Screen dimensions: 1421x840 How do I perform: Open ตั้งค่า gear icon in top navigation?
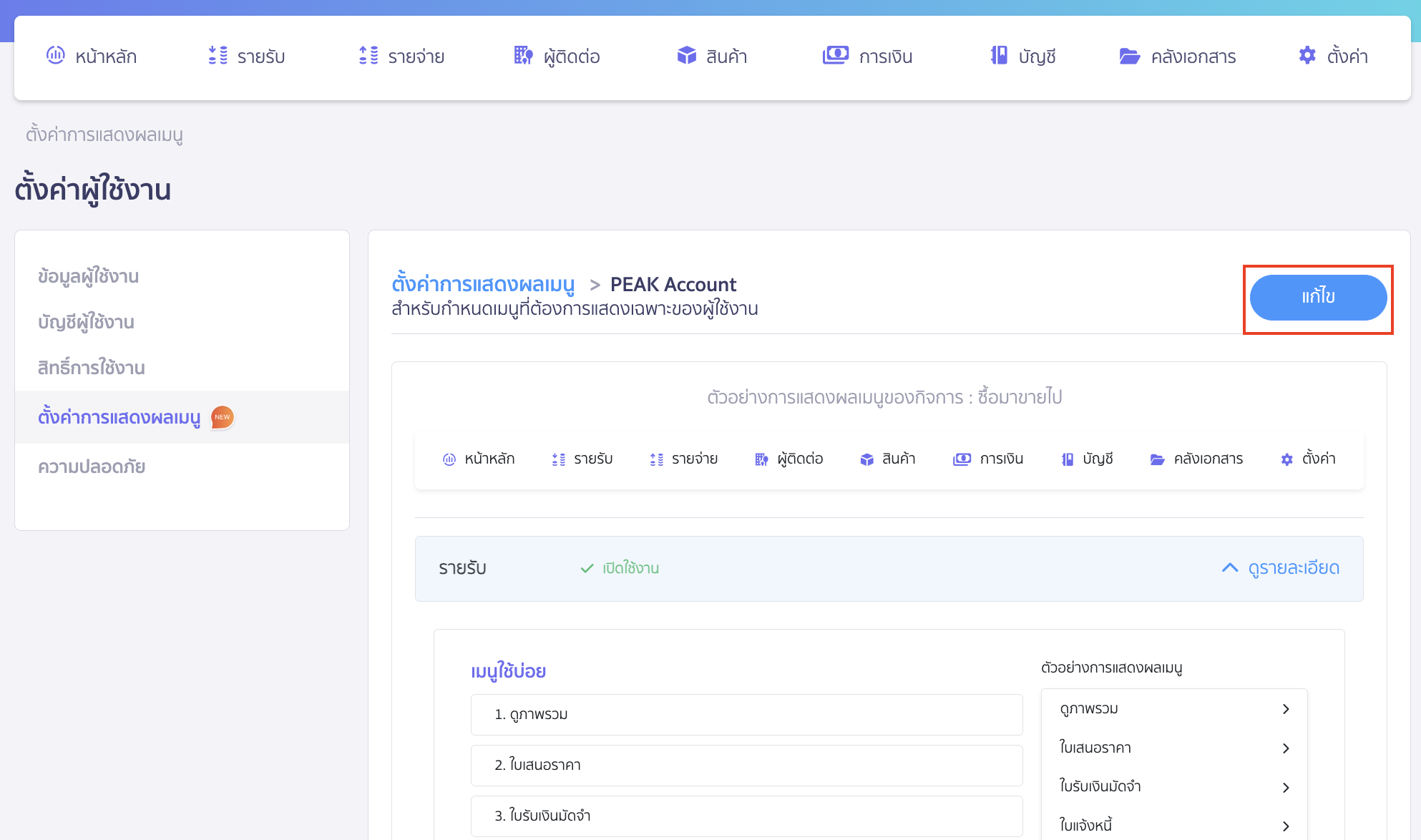1307,55
